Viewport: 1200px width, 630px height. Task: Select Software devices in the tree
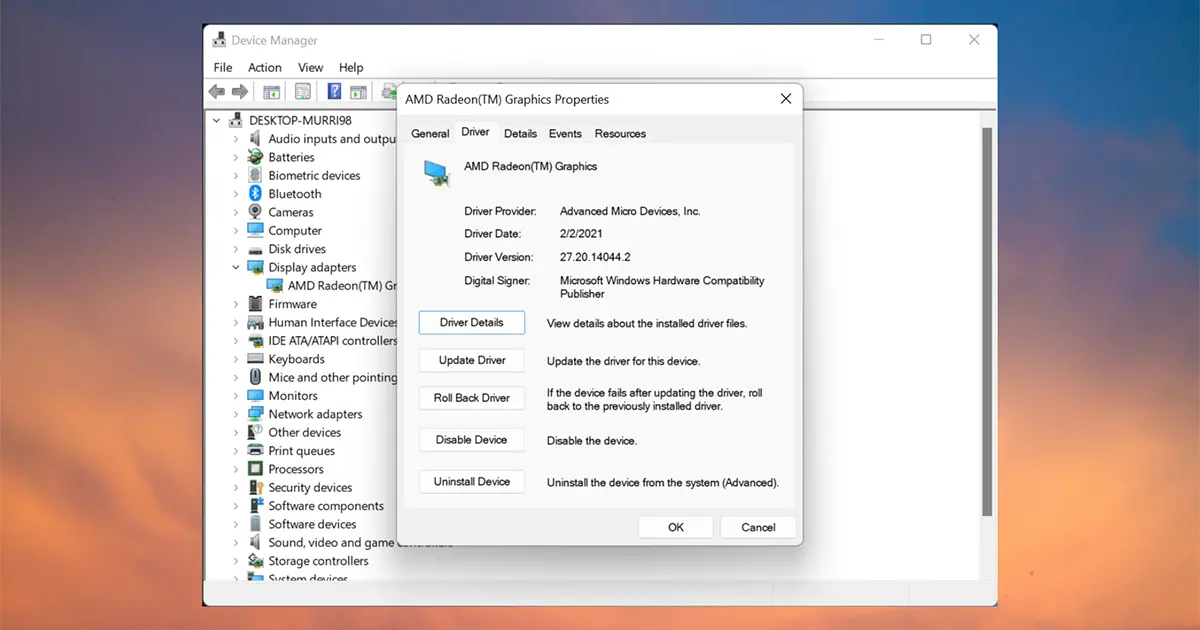[312, 524]
